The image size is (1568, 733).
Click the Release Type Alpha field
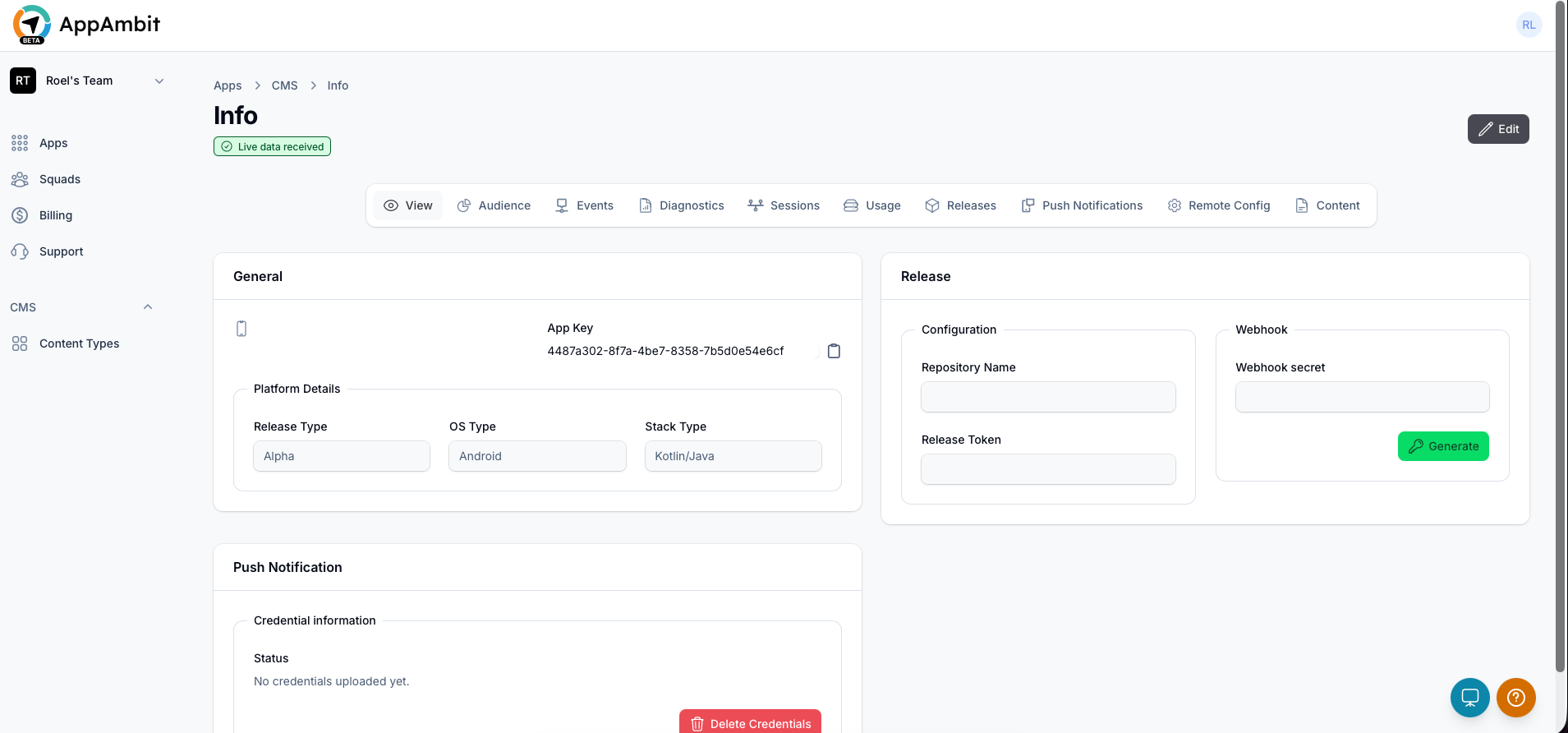coord(342,456)
